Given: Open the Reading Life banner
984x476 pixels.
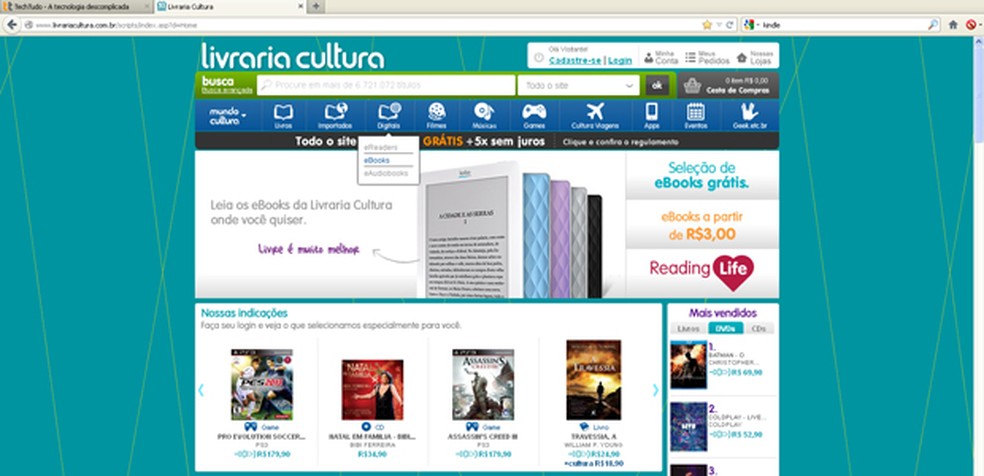Looking at the screenshot, I should point(702,273).
